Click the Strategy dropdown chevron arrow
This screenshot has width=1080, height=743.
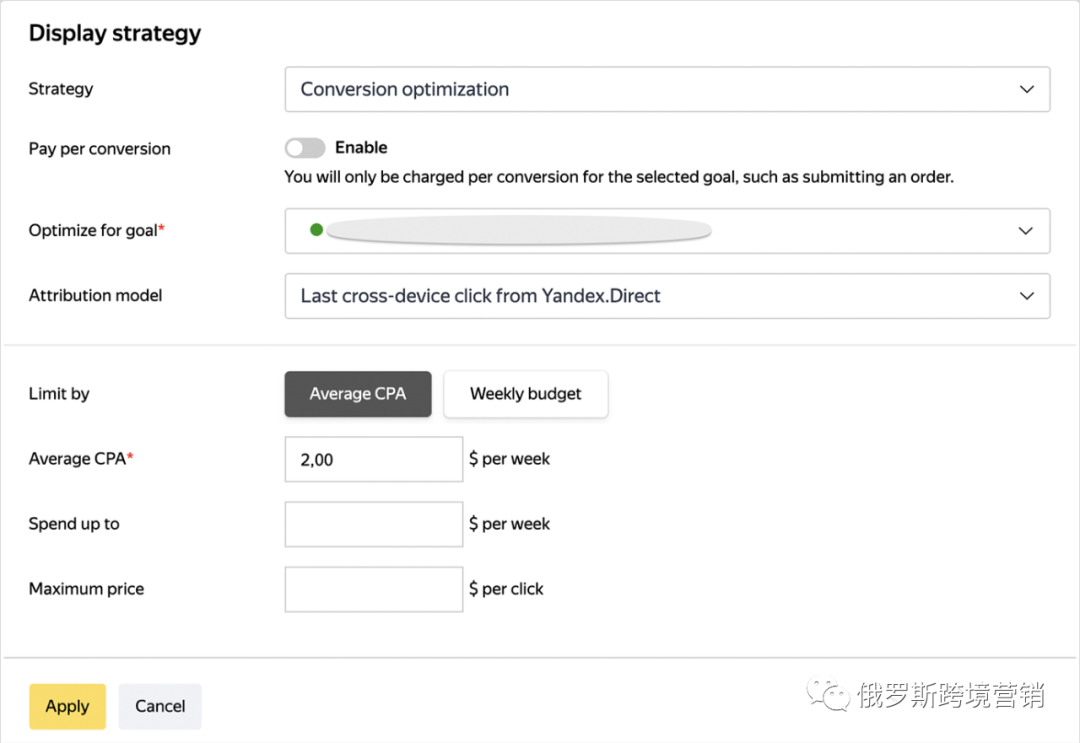coord(1026,89)
